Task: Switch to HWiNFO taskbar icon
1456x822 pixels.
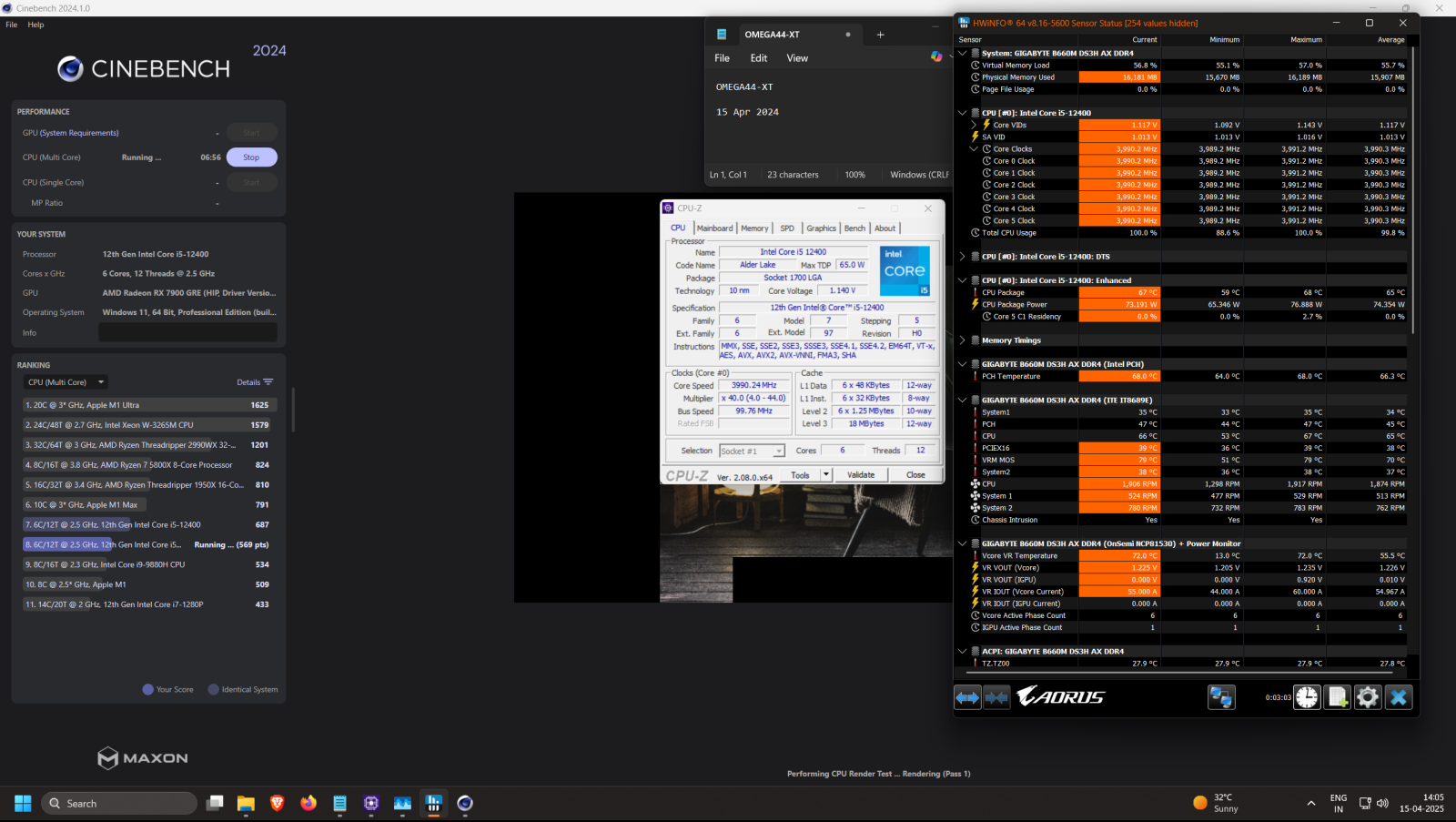Action: pos(433,803)
